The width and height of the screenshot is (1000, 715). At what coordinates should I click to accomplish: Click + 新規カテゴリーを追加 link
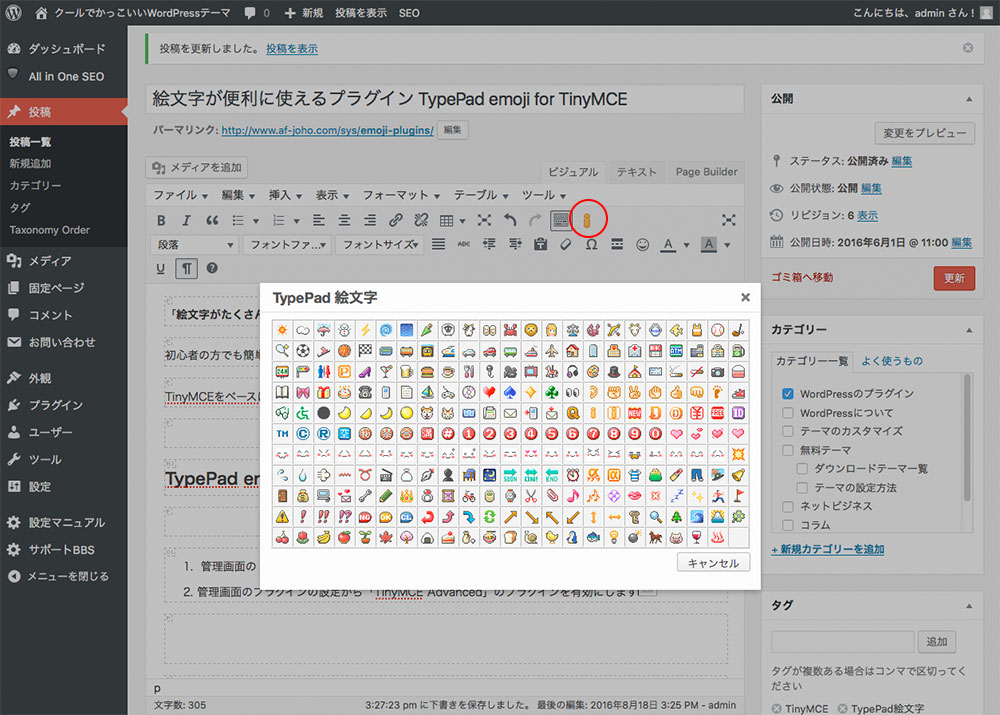(827, 549)
